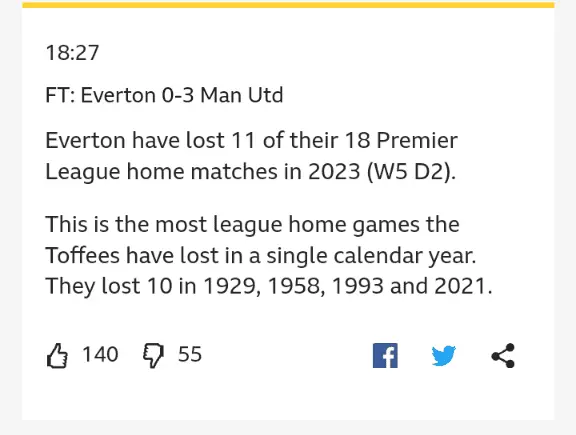Click the year 2021 at paragraph end
This screenshot has width=576, height=435.
[463, 286]
